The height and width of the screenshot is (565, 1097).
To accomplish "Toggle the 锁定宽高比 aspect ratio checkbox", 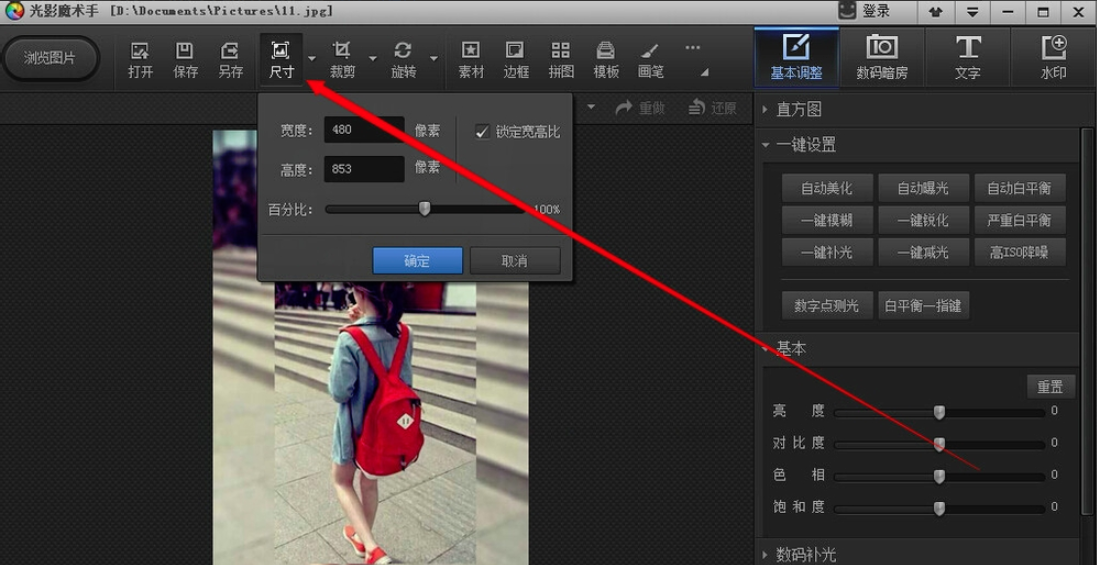I will (483, 132).
